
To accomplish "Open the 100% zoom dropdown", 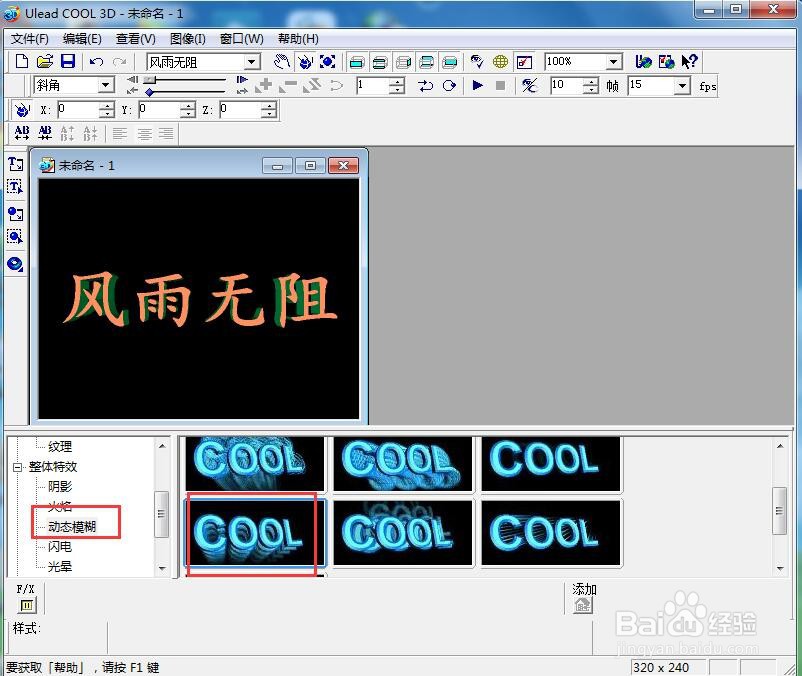I will pos(614,62).
